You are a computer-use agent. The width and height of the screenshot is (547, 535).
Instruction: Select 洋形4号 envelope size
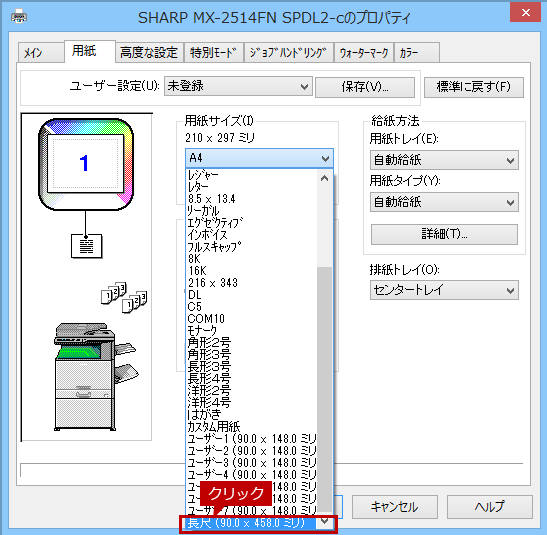coord(251,402)
